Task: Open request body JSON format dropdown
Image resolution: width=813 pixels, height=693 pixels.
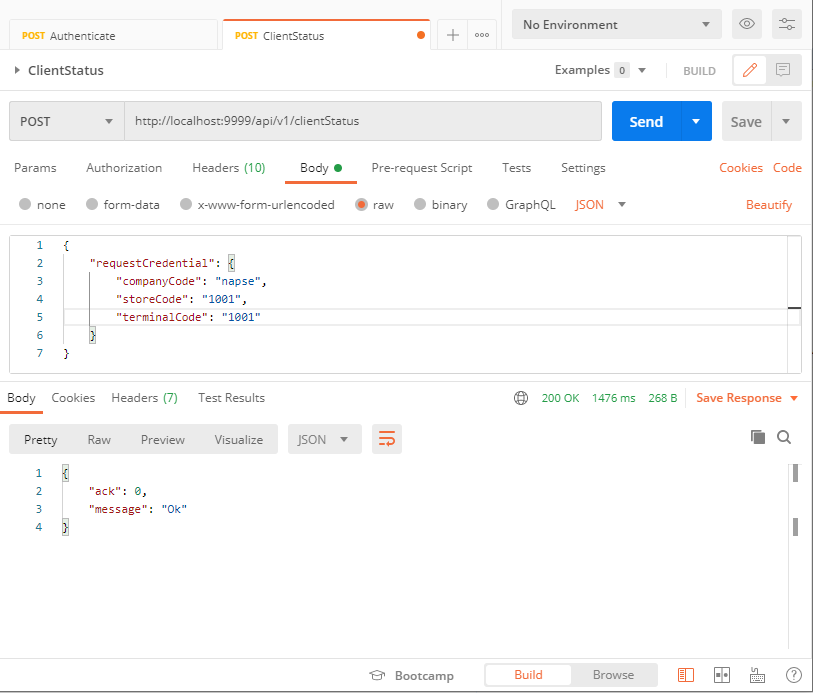Action: (600, 205)
